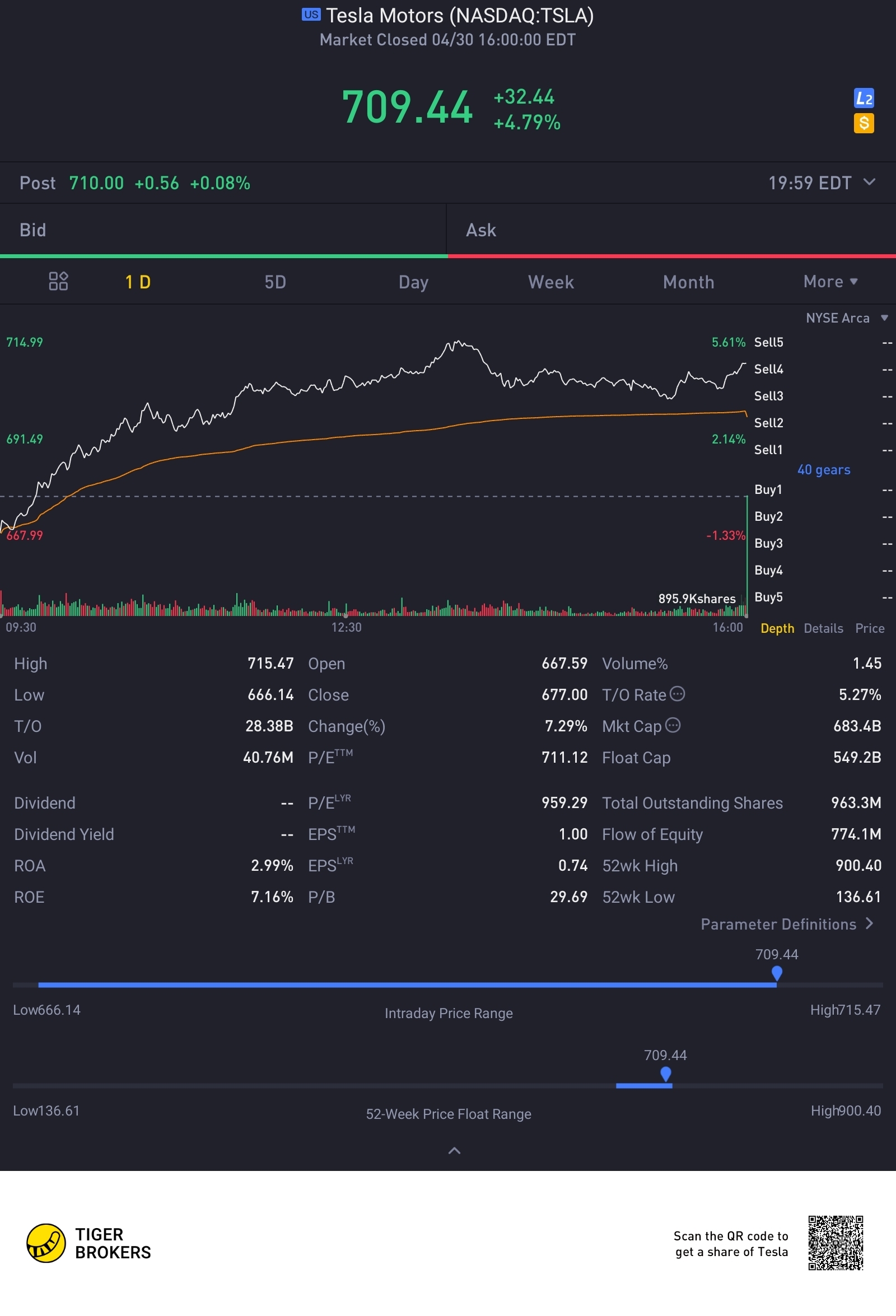
Task: Tap the Ask header
Action: tap(671, 230)
